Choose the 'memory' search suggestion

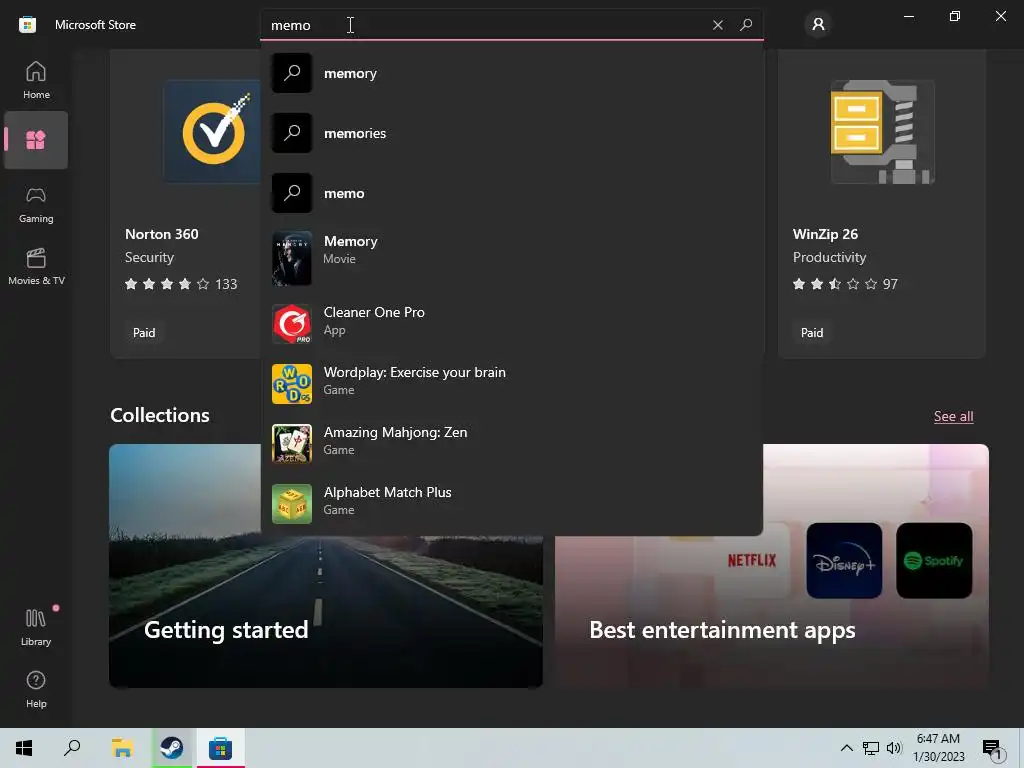tap(511, 73)
